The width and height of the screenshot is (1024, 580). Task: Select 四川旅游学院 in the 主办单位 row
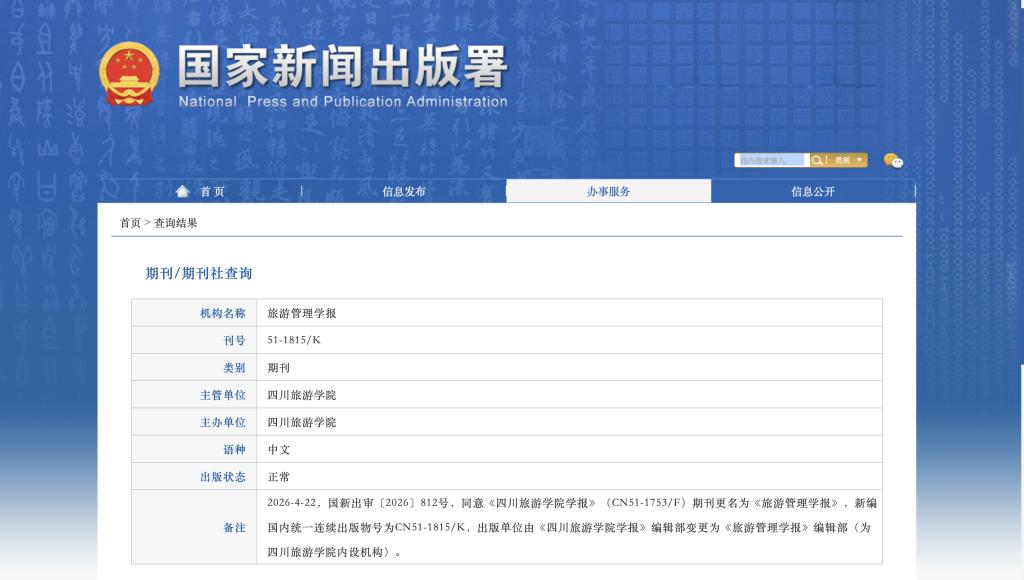click(x=302, y=423)
